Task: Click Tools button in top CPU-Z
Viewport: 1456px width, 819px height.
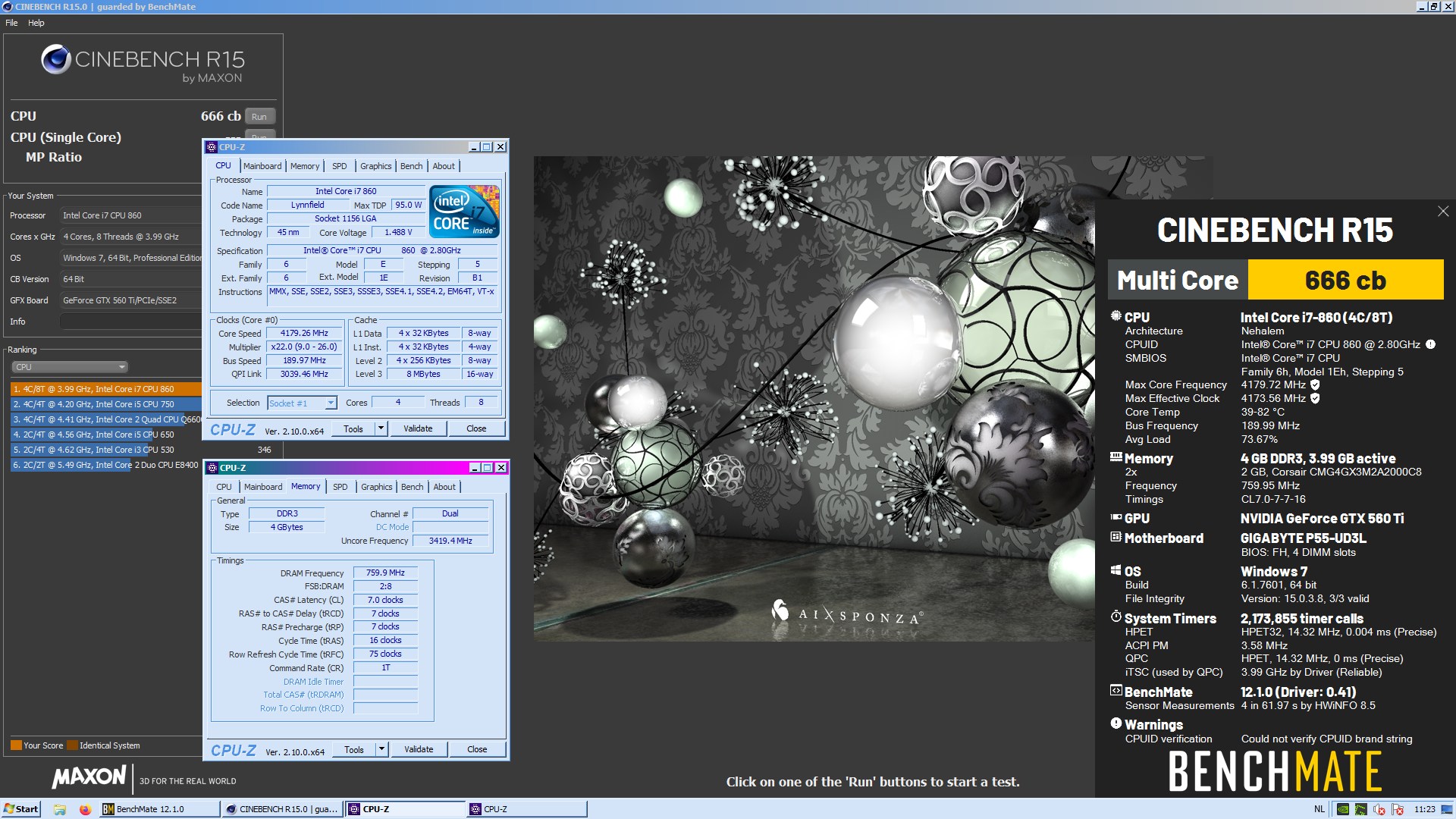Action: [x=353, y=428]
